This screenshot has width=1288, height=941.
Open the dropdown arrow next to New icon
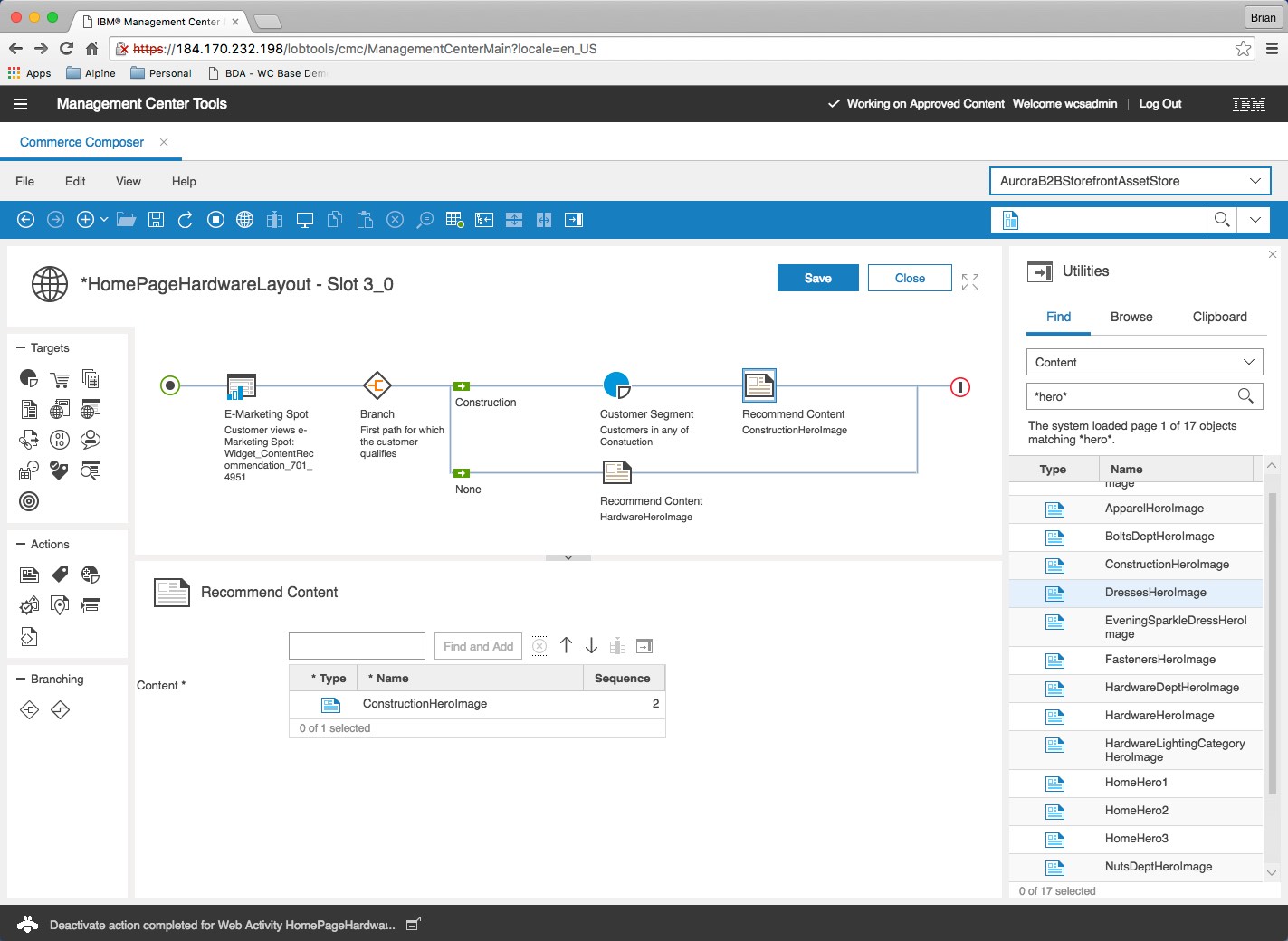(x=104, y=220)
